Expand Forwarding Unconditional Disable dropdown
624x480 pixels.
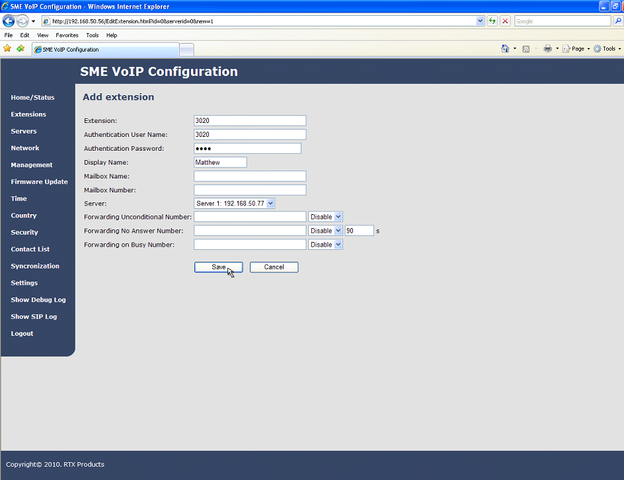click(x=325, y=216)
